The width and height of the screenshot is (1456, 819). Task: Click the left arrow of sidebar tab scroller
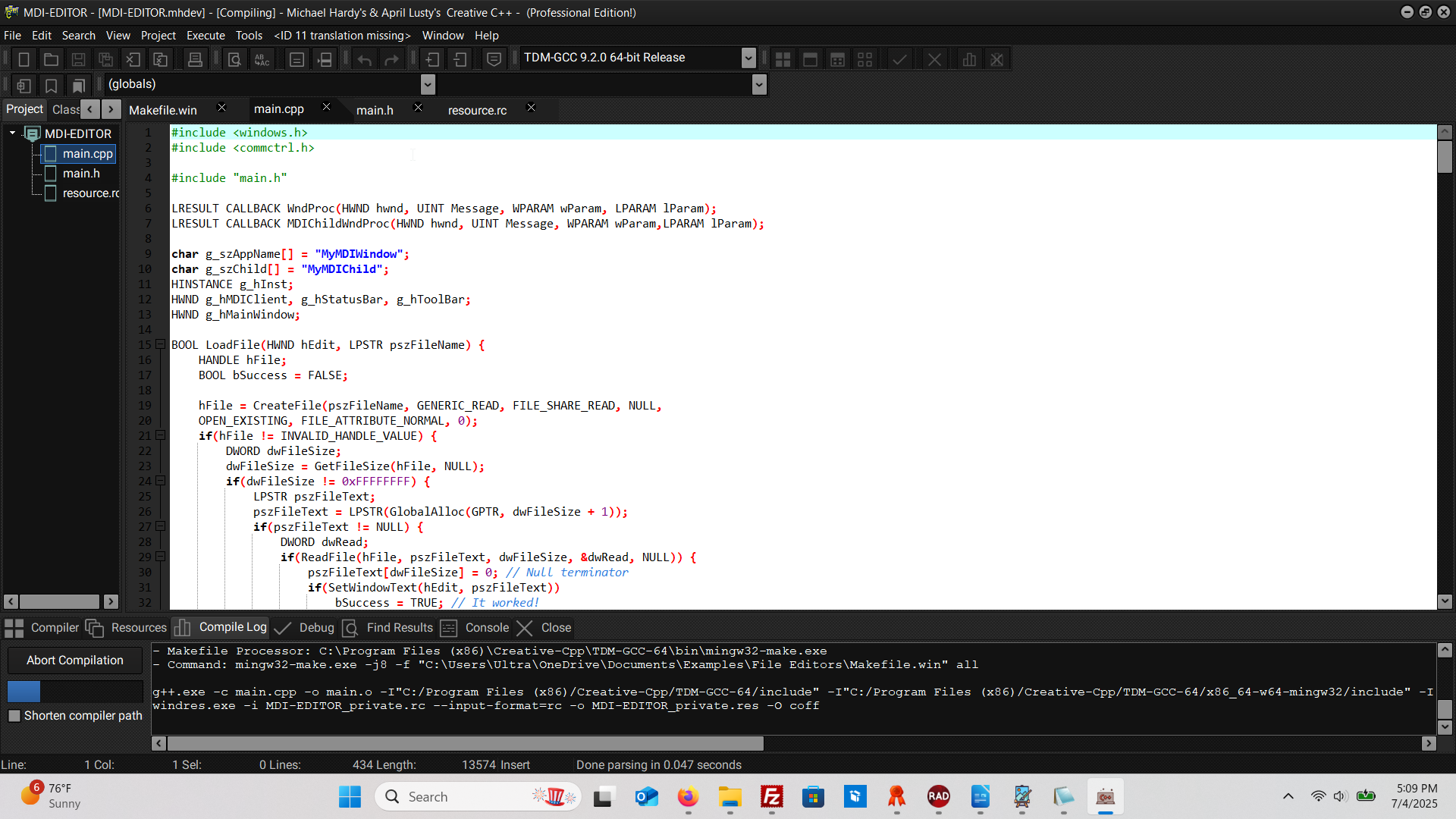click(90, 109)
